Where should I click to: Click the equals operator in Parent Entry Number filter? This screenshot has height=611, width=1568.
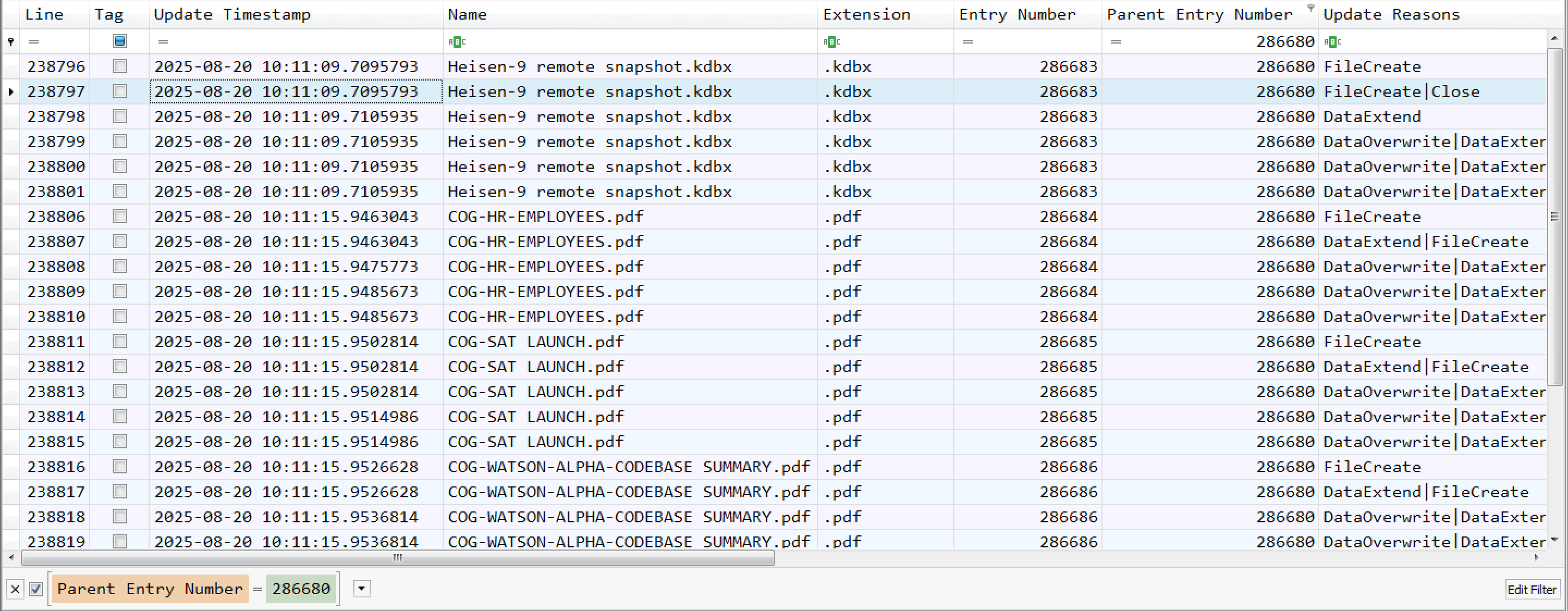(x=1115, y=42)
